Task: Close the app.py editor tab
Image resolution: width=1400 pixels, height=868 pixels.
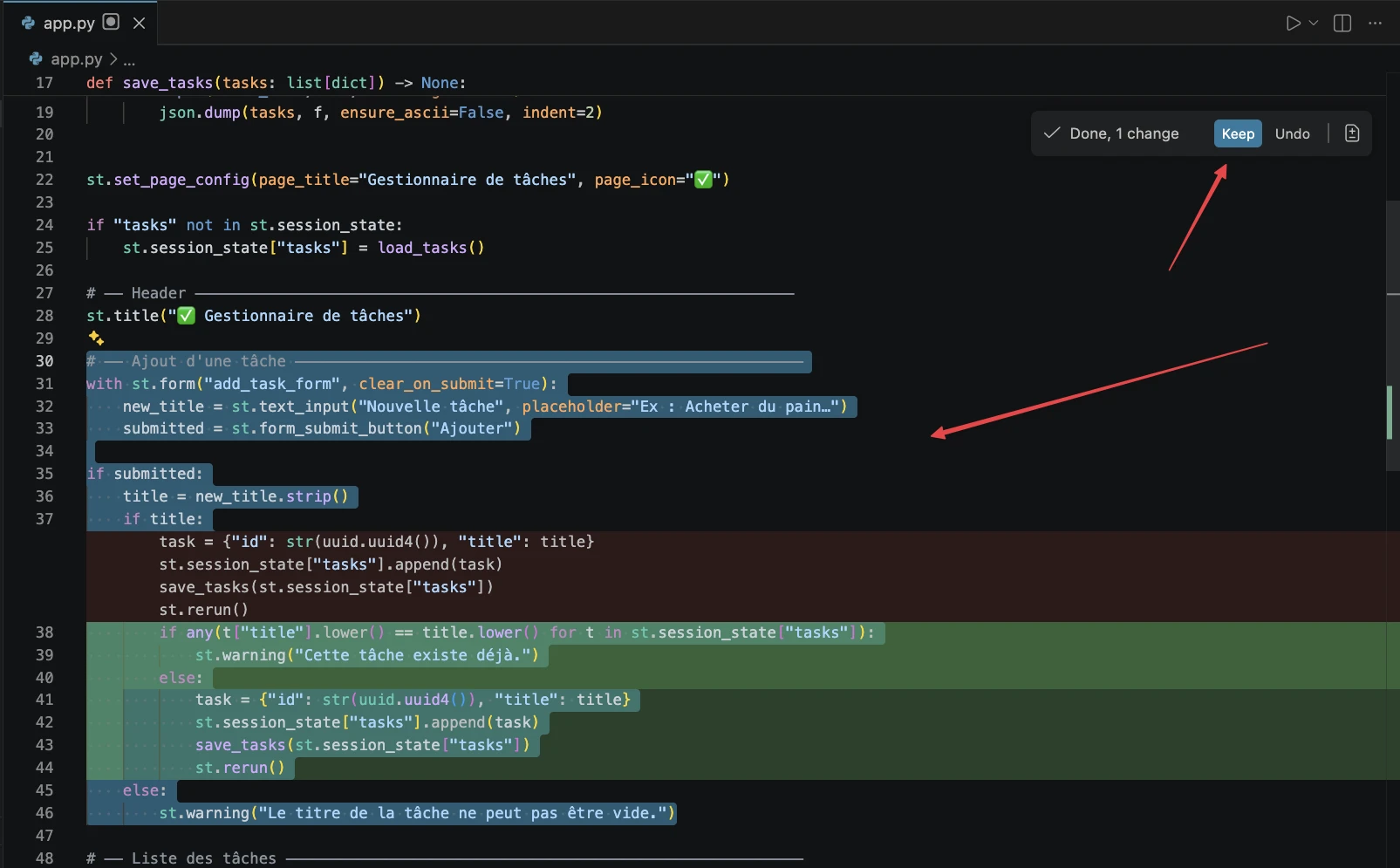Action: [139, 23]
